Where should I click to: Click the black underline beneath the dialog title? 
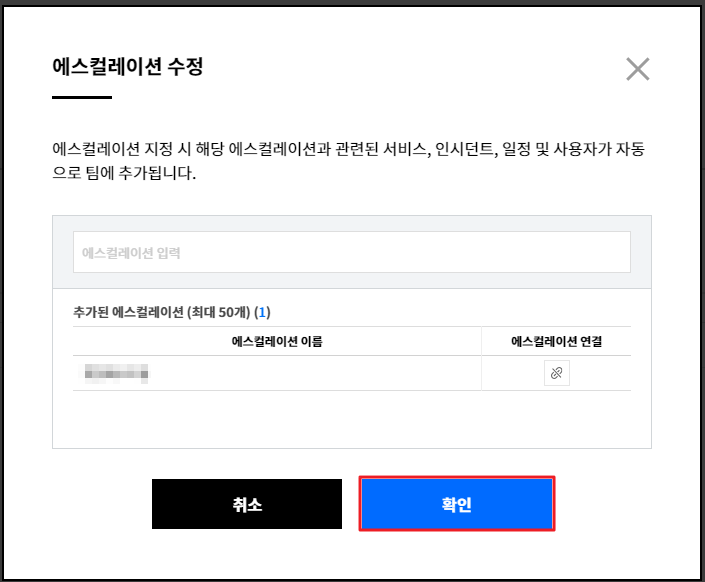click(x=82, y=97)
